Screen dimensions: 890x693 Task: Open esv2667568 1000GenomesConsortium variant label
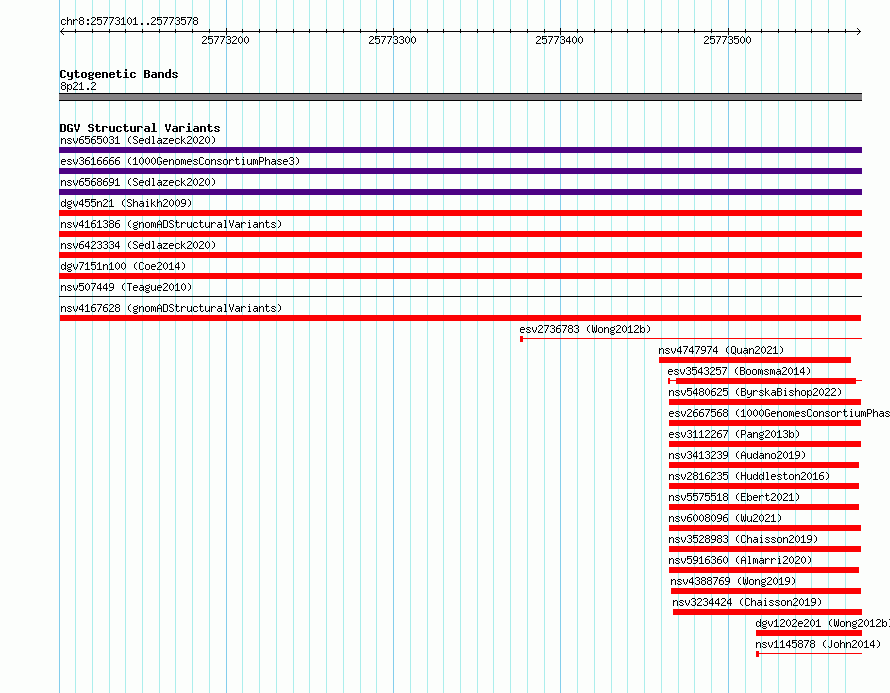coord(779,413)
